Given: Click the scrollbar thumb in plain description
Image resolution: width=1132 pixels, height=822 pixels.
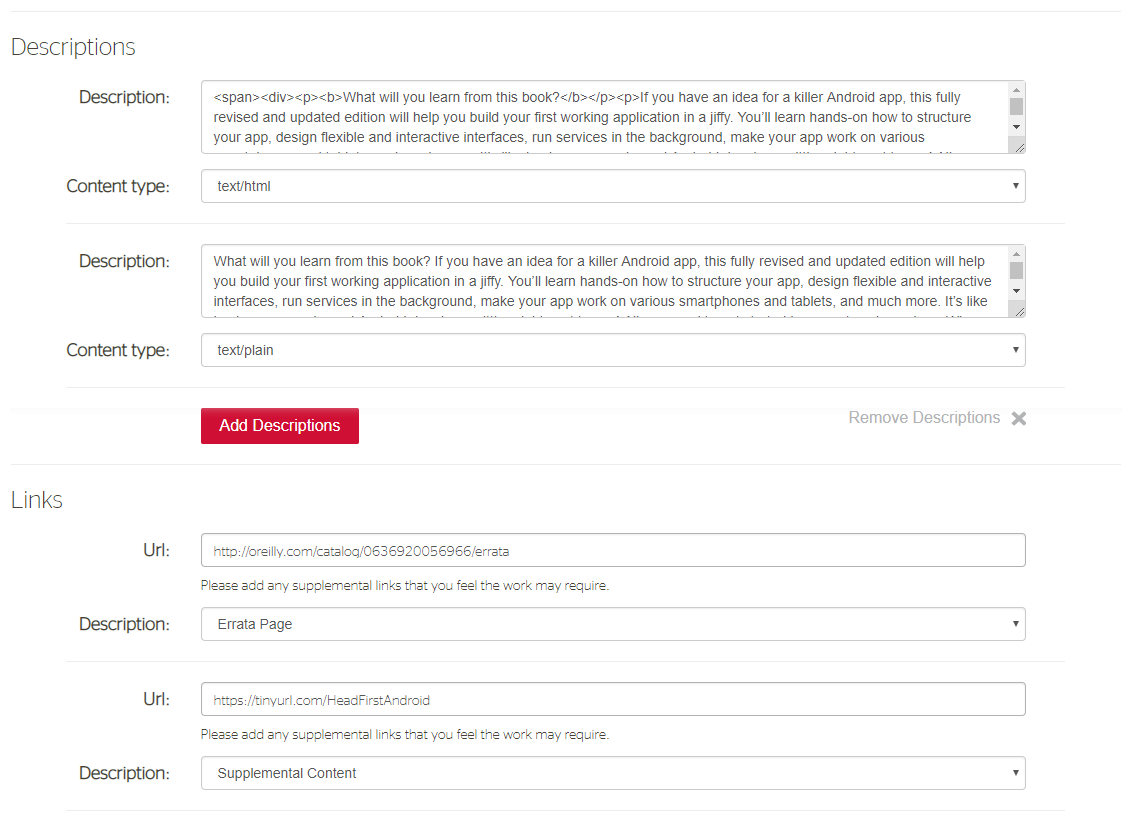Looking at the screenshot, I should pyautogui.click(x=1016, y=270).
